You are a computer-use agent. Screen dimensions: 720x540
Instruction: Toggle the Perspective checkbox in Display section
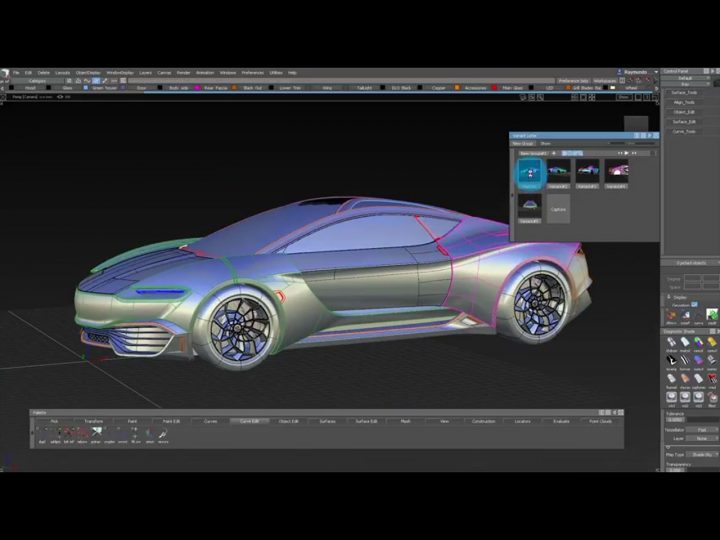coord(694,304)
